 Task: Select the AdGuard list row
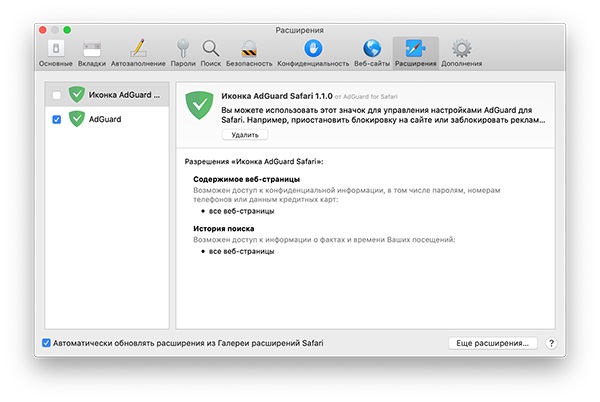coord(107,119)
